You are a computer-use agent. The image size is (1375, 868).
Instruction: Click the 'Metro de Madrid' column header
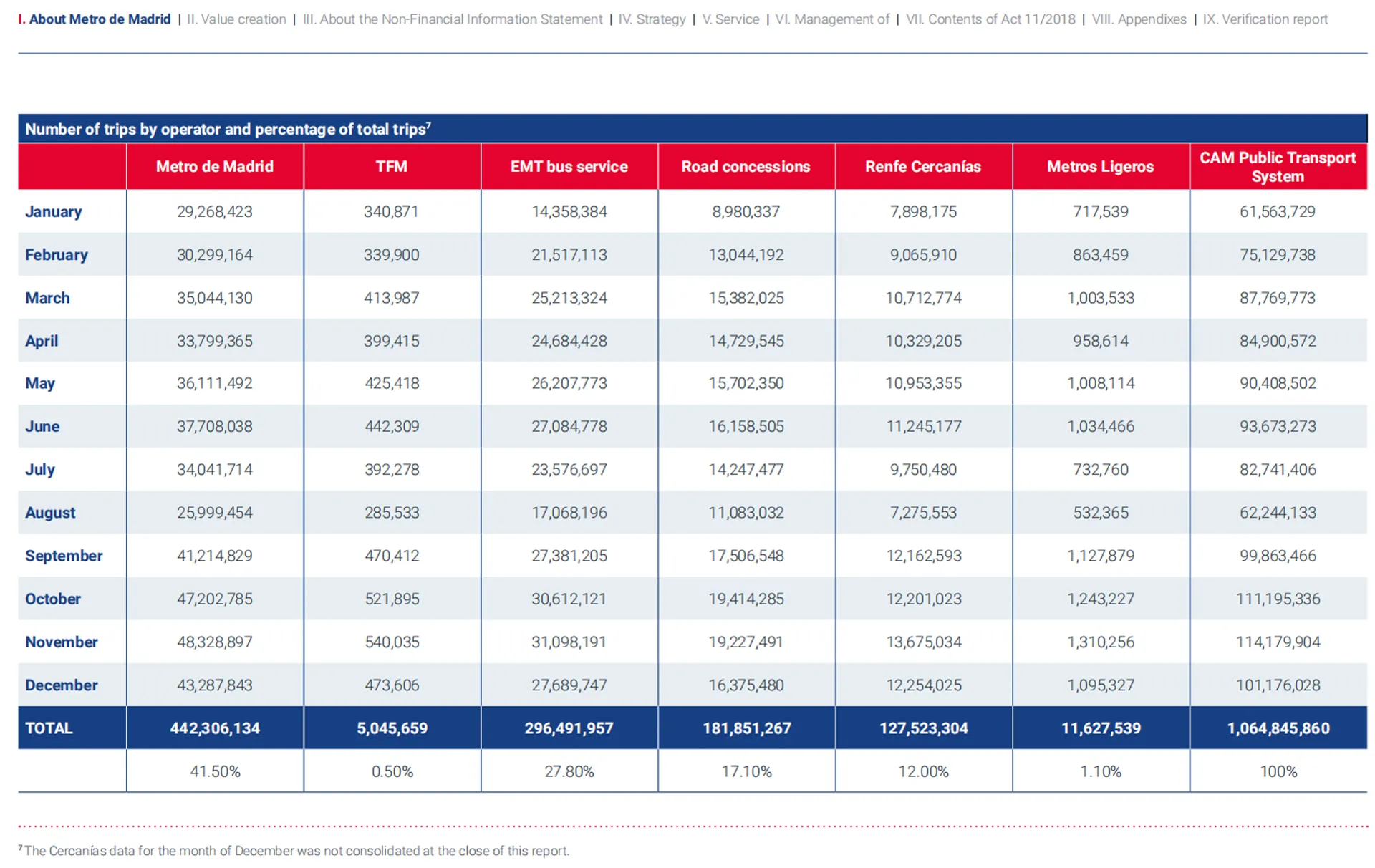click(215, 167)
